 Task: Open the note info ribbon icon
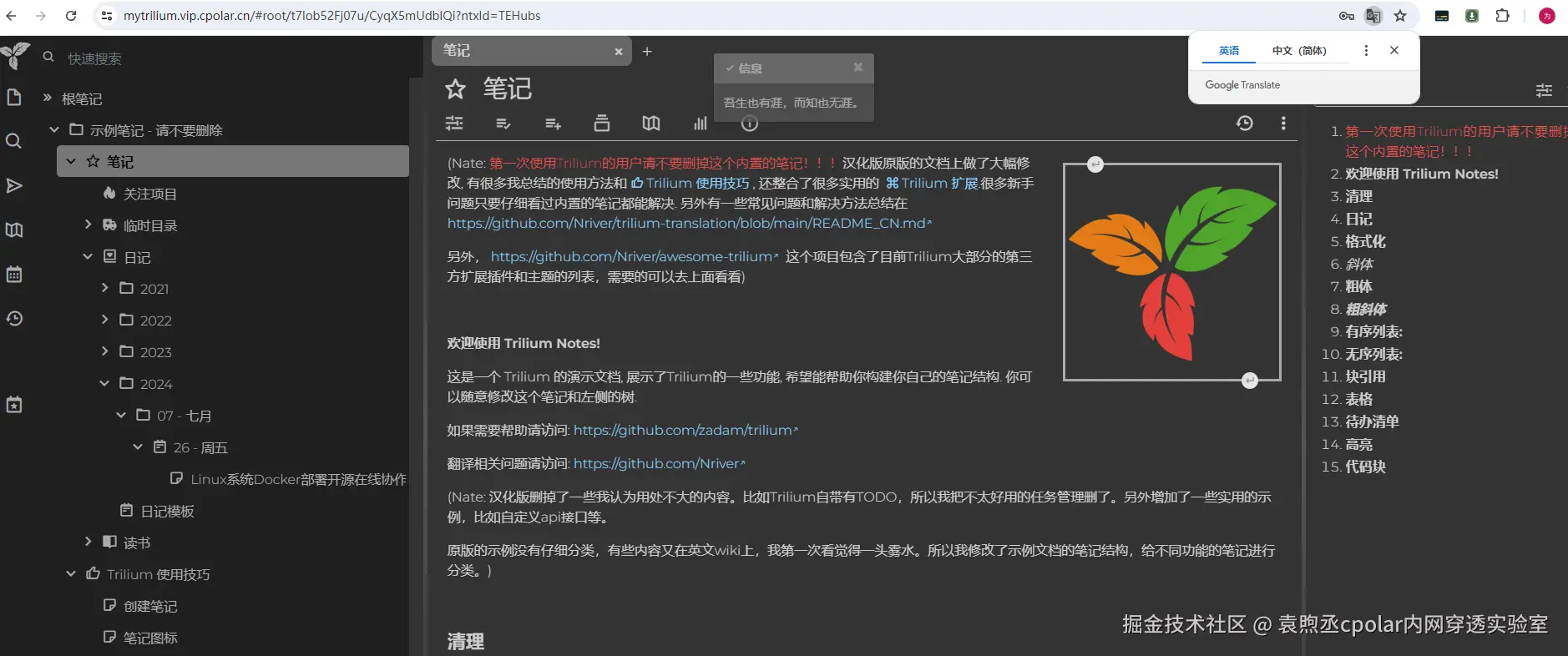point(750,124)
